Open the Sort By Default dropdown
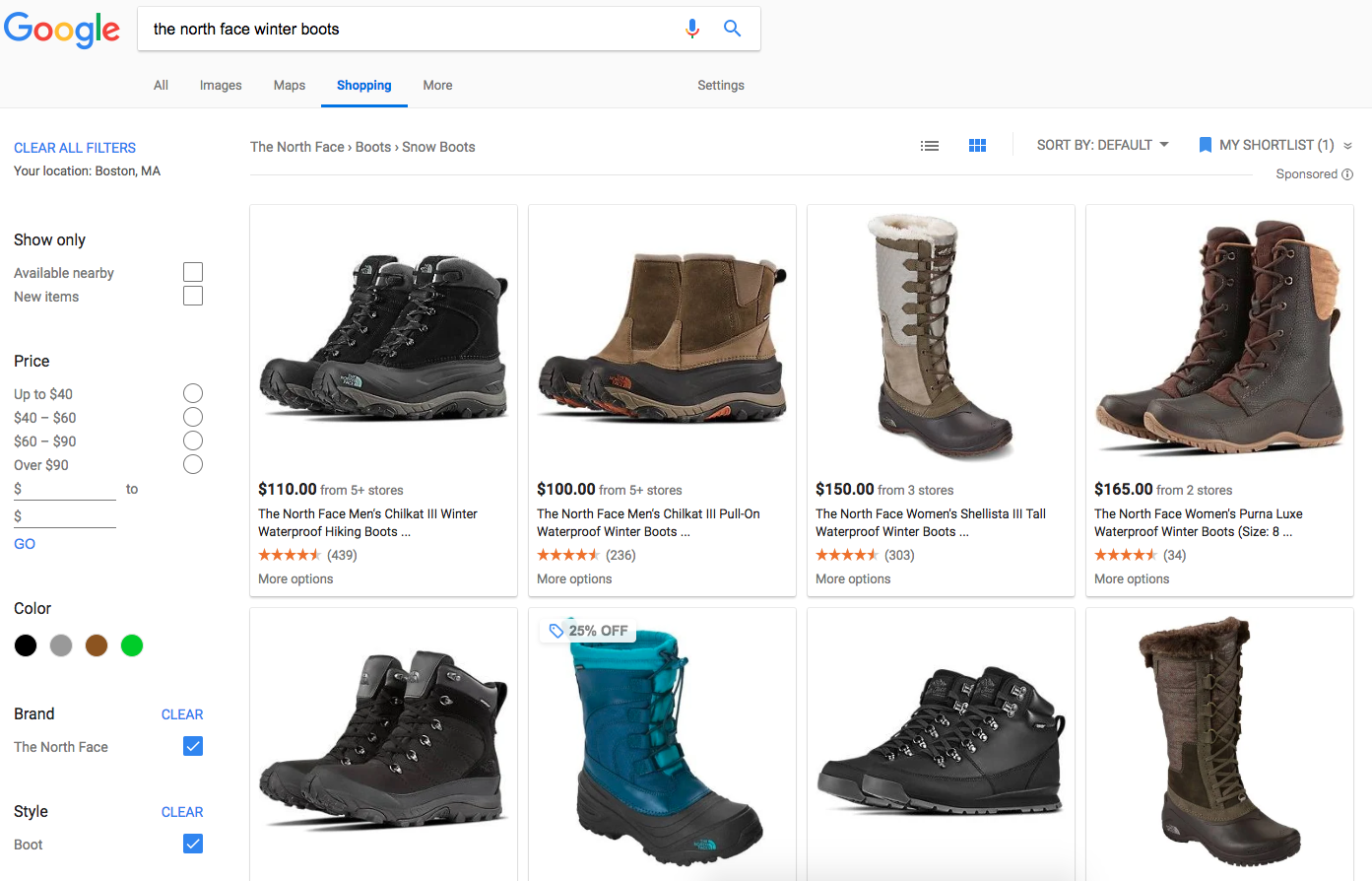 tap(1102, 145)
